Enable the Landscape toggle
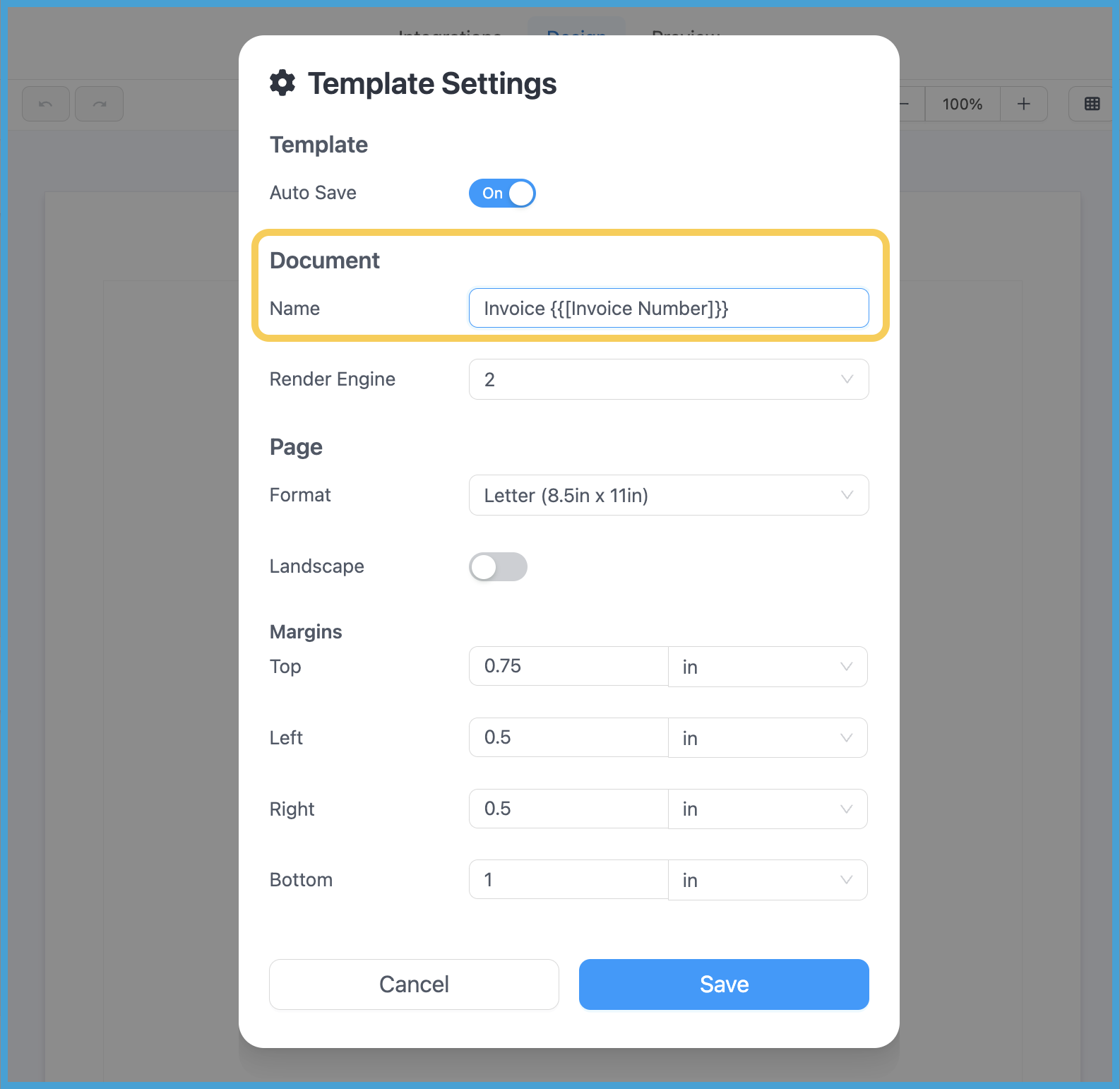This screenshot has width=1120, height=1089. pos(498,567)
